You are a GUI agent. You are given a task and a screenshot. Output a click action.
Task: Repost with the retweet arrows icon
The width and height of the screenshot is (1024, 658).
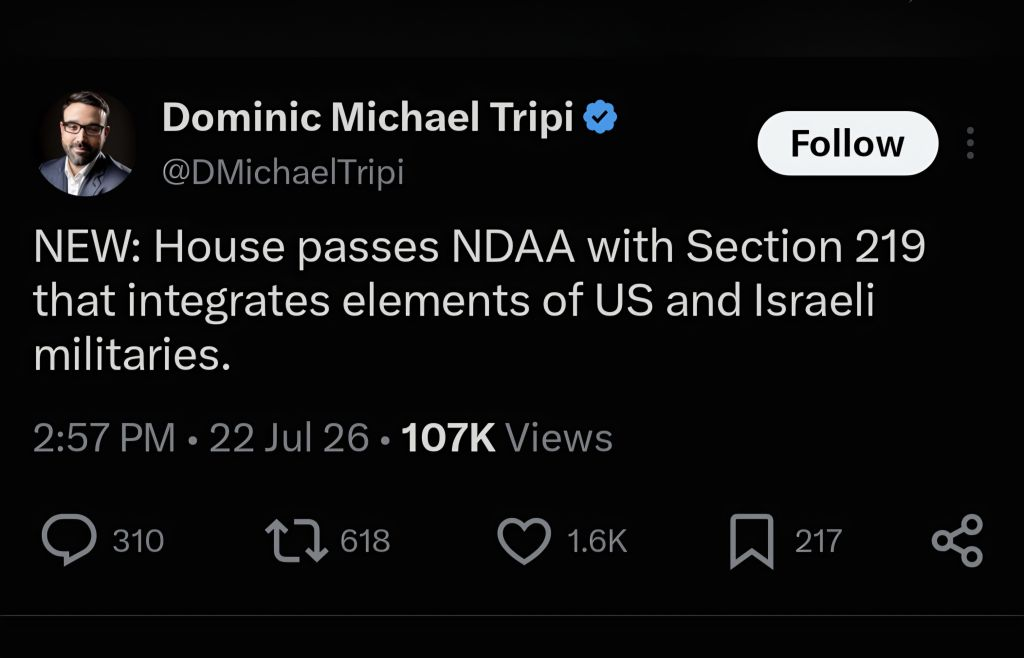coord(296,540)
